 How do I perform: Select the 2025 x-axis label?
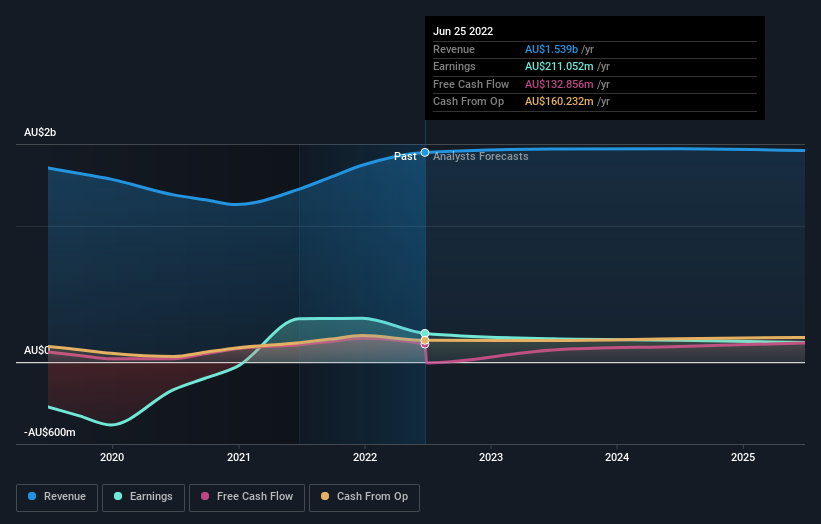pyautogui.click(x=743, y=457)
